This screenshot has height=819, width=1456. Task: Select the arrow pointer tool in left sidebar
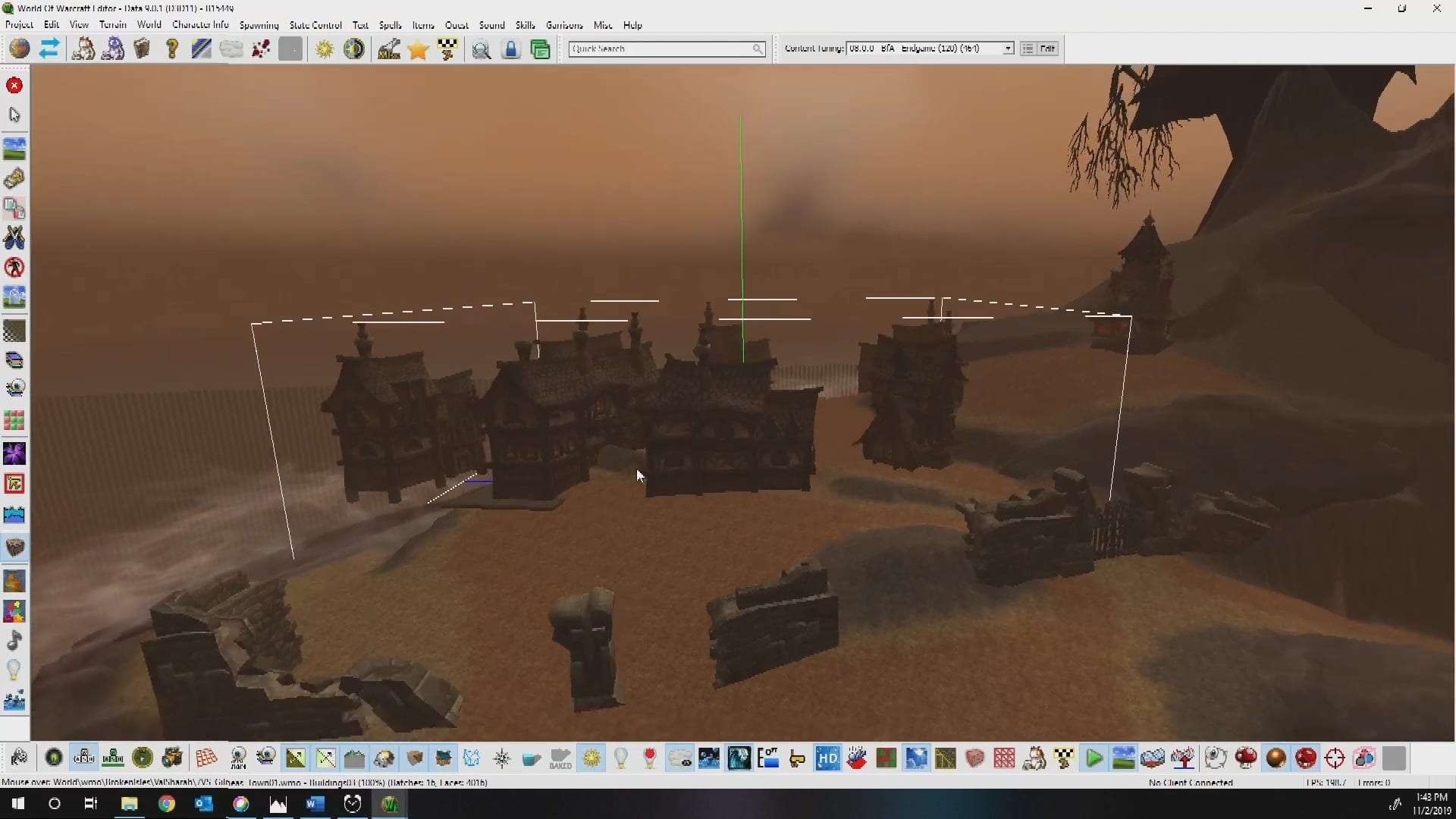(x=14, y=115)
